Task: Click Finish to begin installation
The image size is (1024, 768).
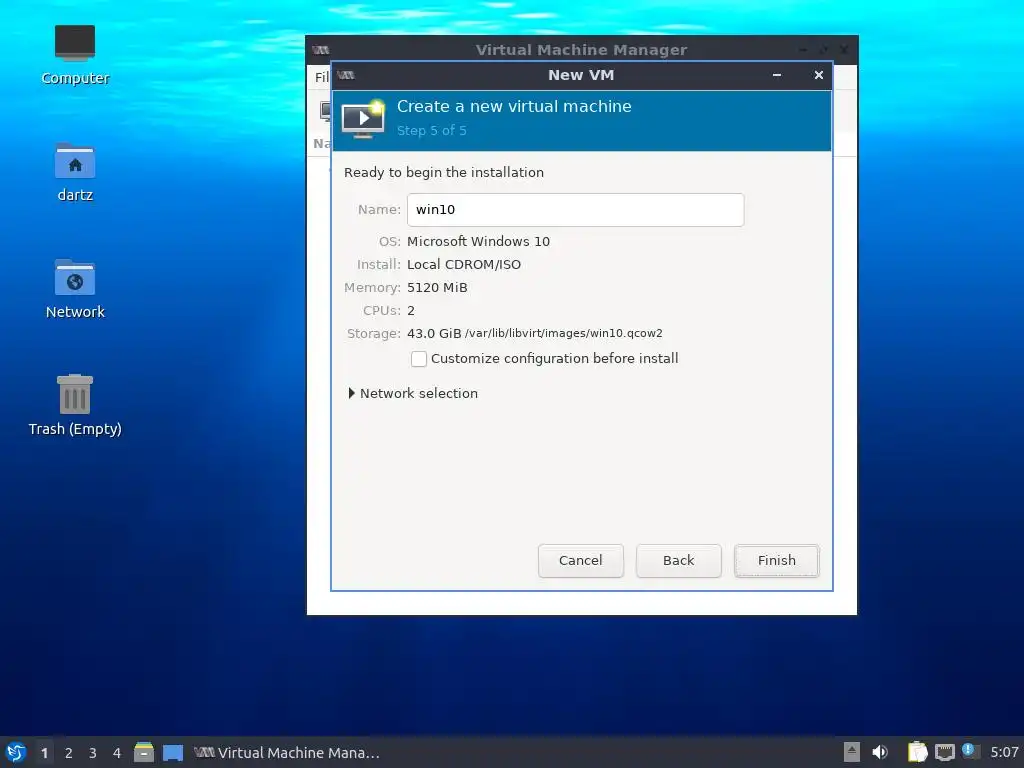Action: 776,560
